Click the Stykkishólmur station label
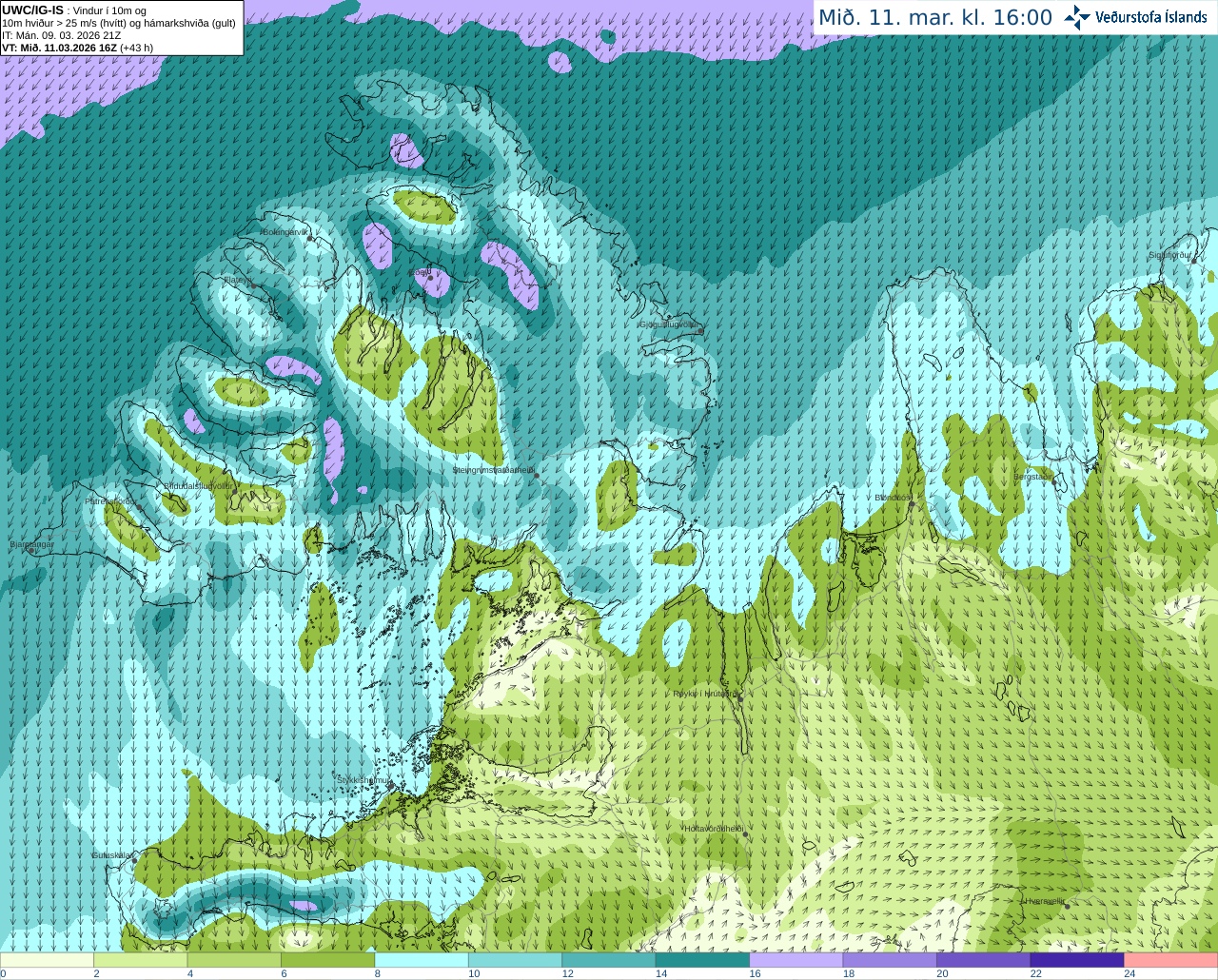1218x980 pixels. (x=363, y=780)
